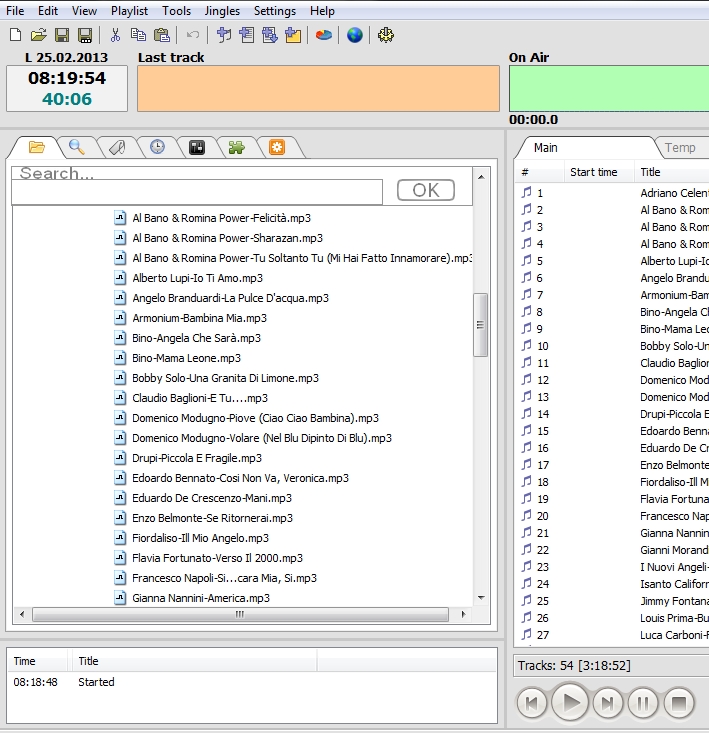
Task: Click the next track playback button
Action: point(608,703)
